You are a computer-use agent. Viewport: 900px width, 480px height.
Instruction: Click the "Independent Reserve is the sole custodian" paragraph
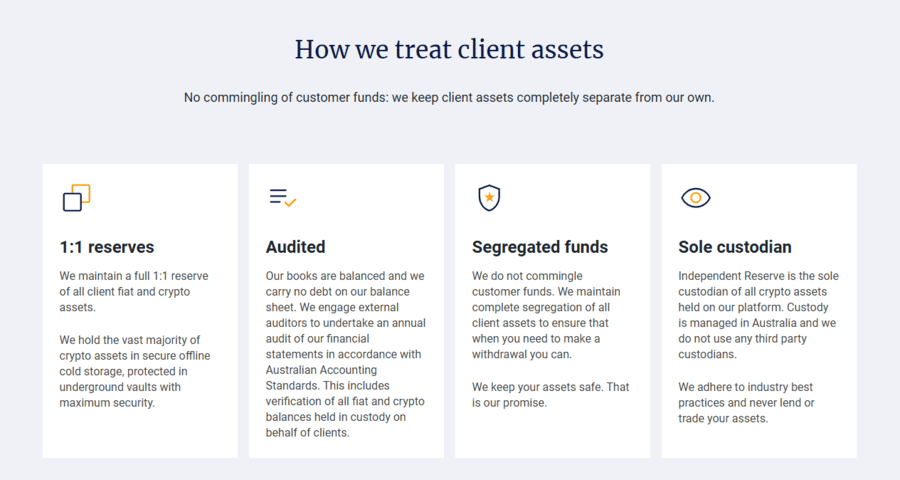point(758,315)
